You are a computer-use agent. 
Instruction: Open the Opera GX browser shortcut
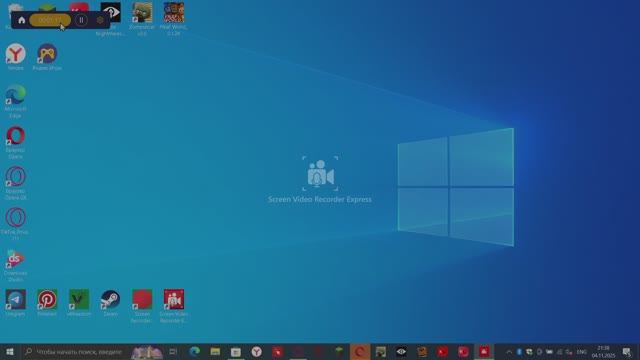(16, 183)
